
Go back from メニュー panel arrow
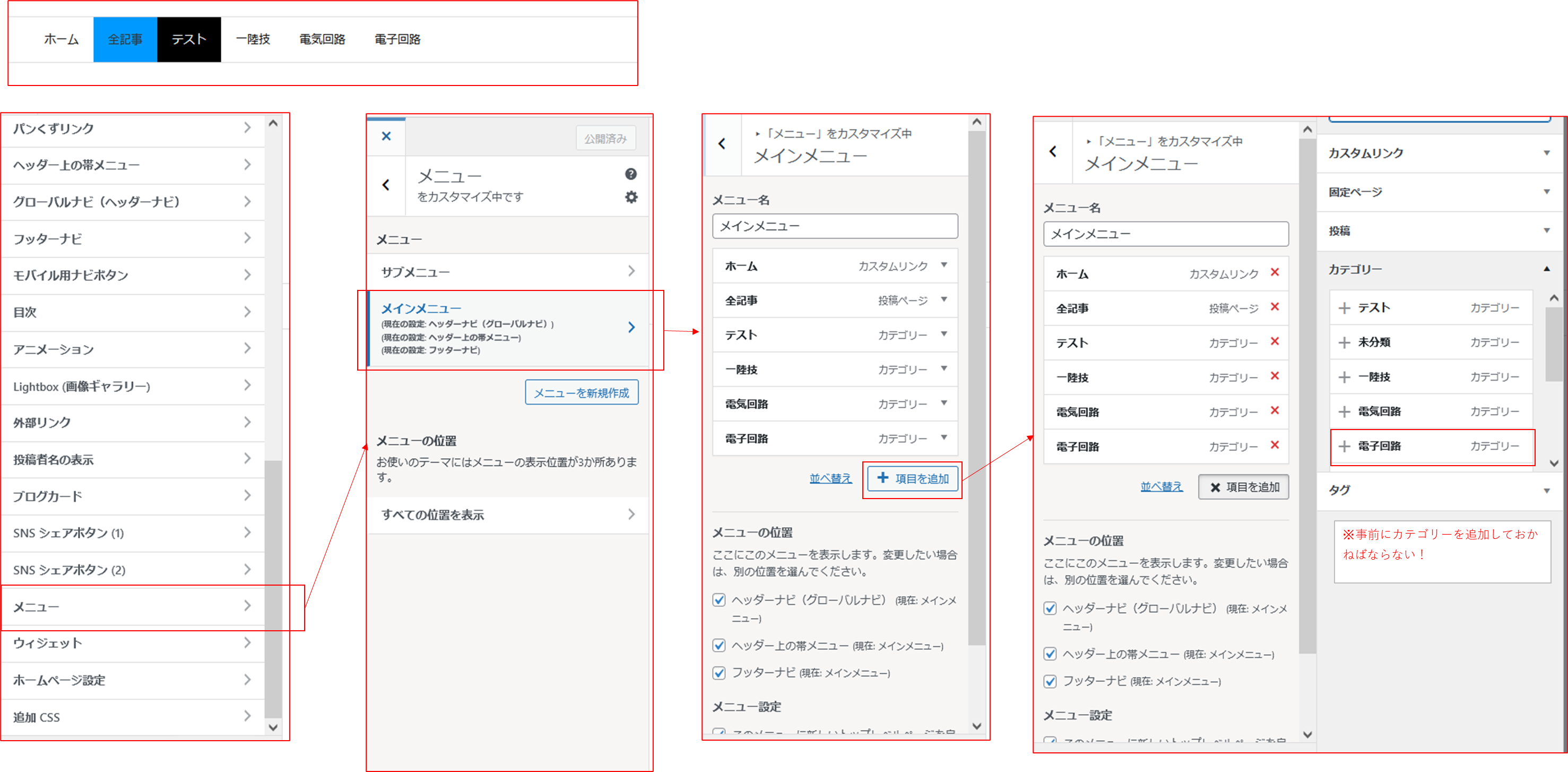pos(386,185)
